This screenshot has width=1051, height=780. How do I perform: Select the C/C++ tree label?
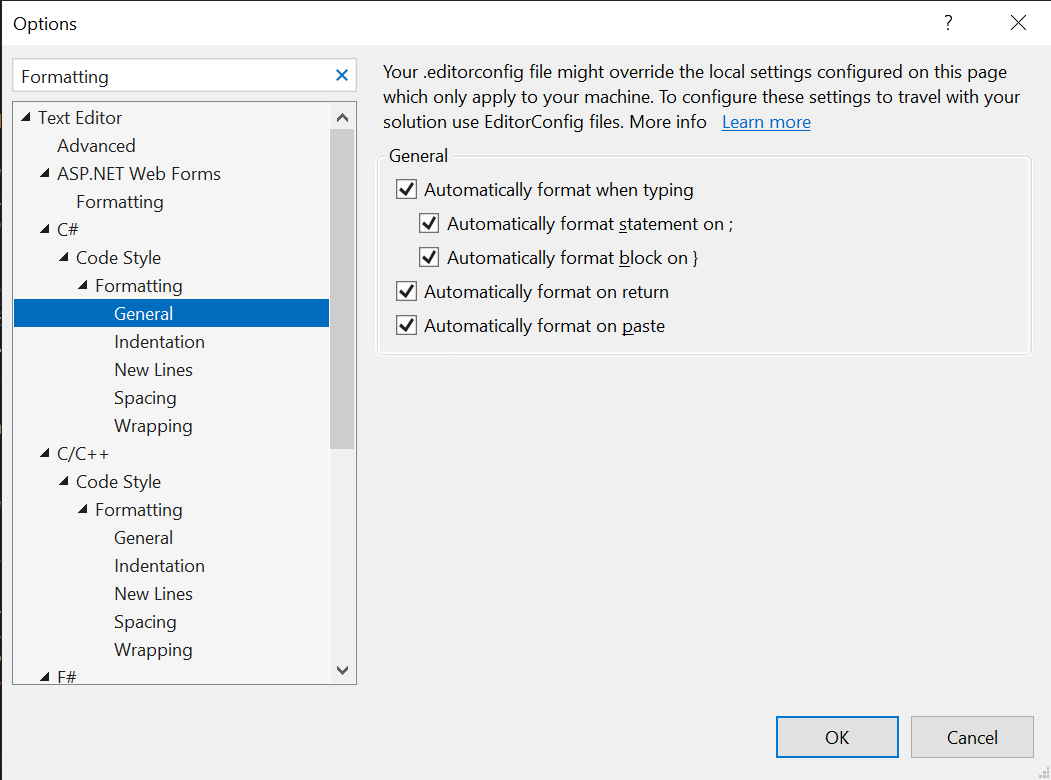tap(82, 454)
